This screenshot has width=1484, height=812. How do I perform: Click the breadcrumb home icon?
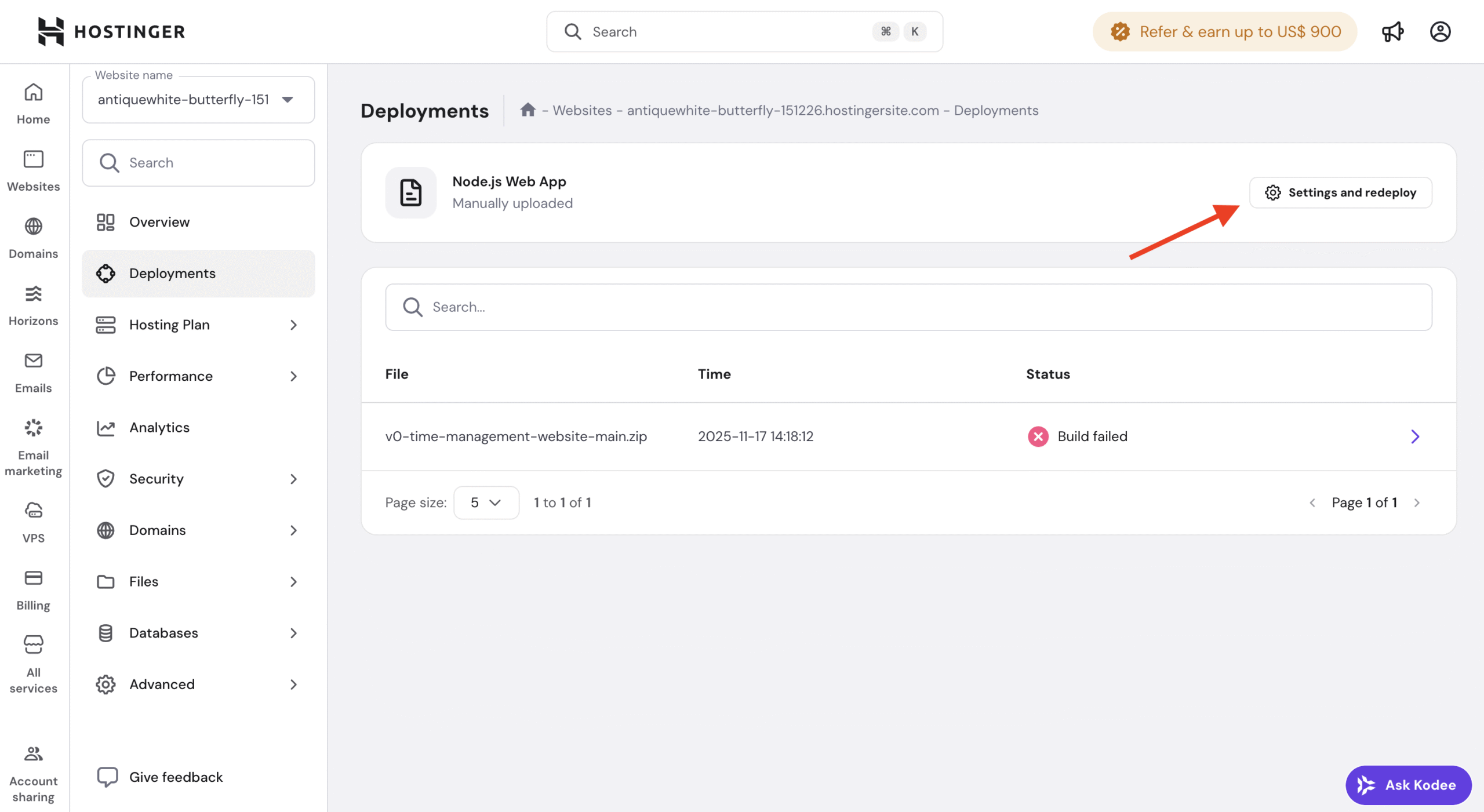pyautogui.click(x=528, y=110)
